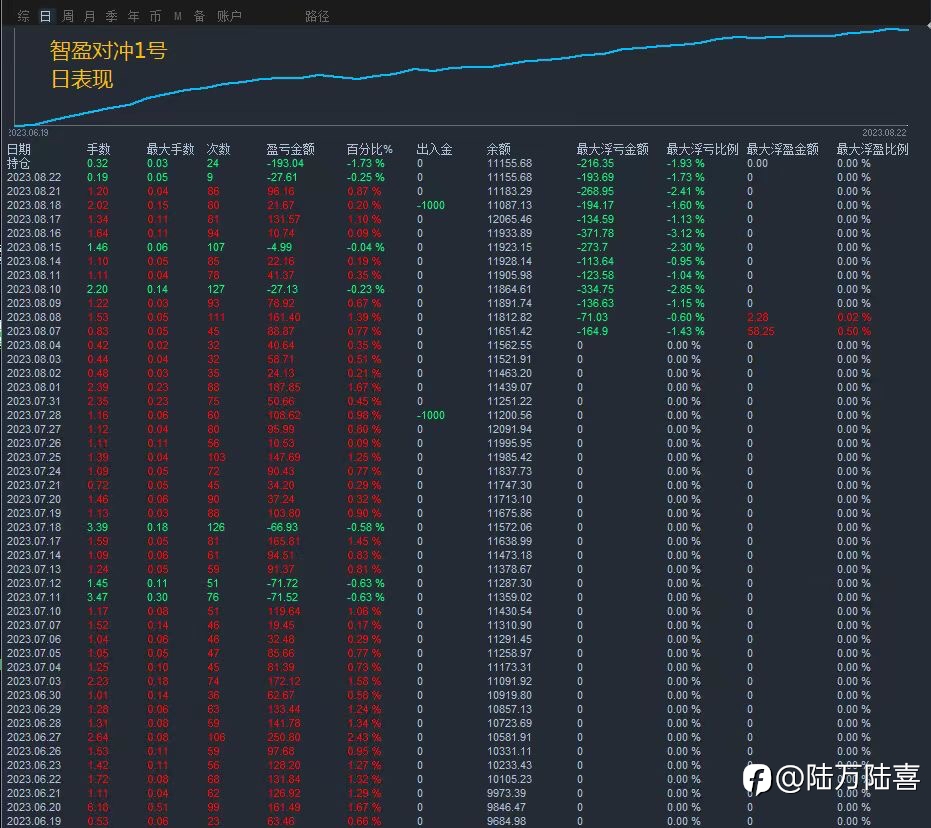Click balance value 12065.46
931x828 pixels.
coord(509,219)
